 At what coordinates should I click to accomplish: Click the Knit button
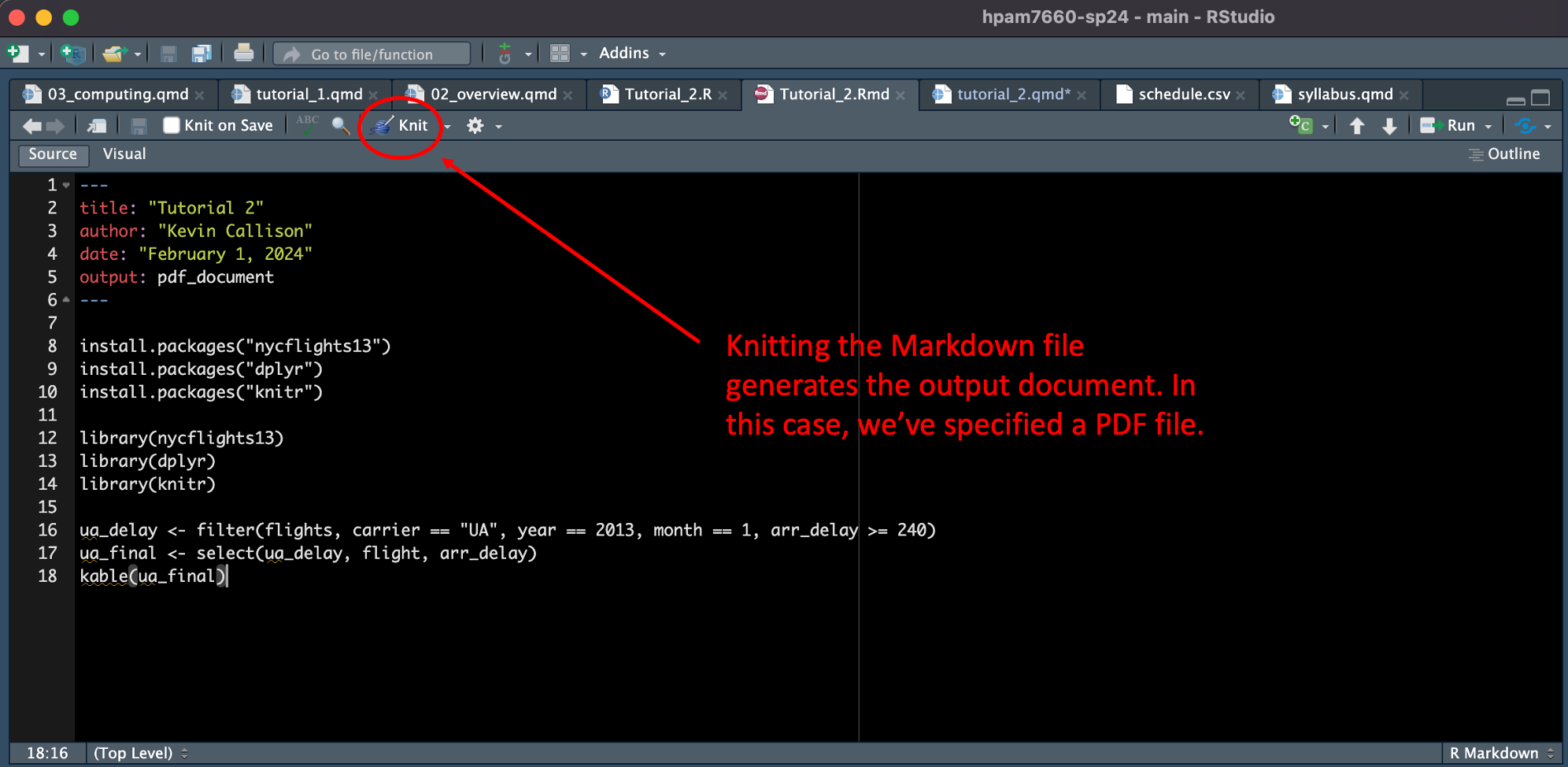400,125
